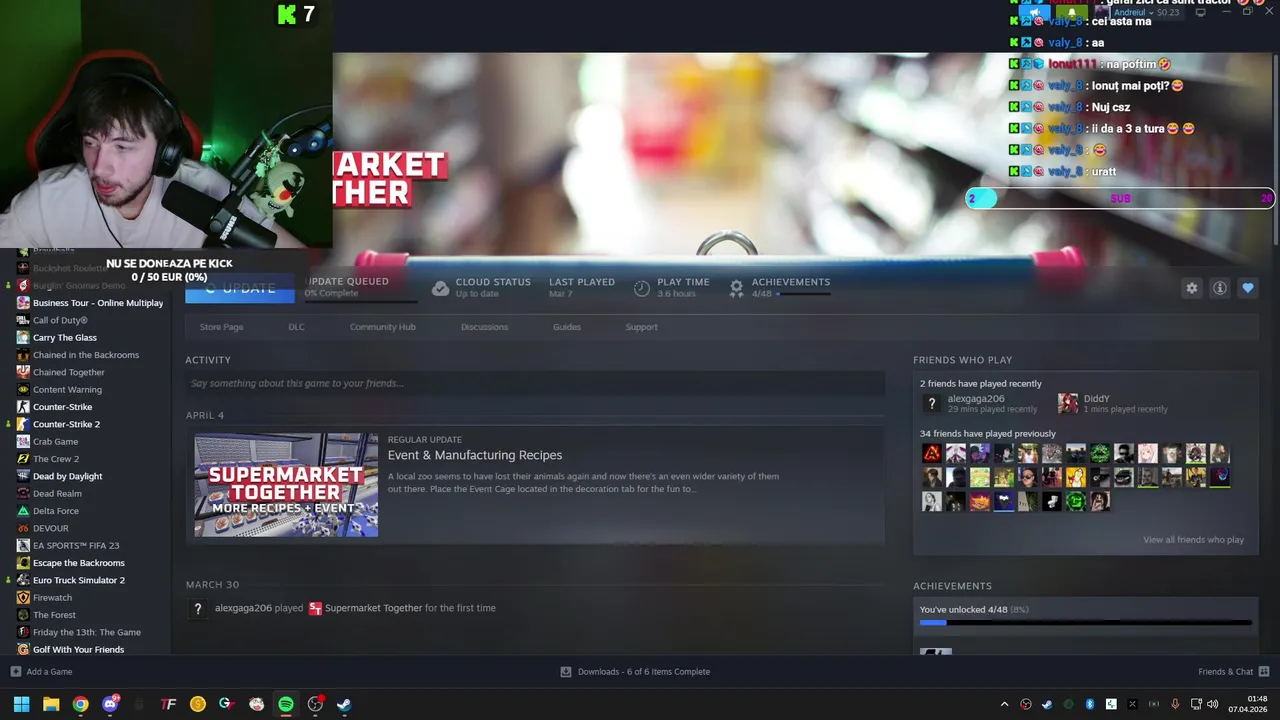Open Discord from taskbar
The width and height of the screenshot is (1280, 720).
pyautogui.click(x=110, y=704)
